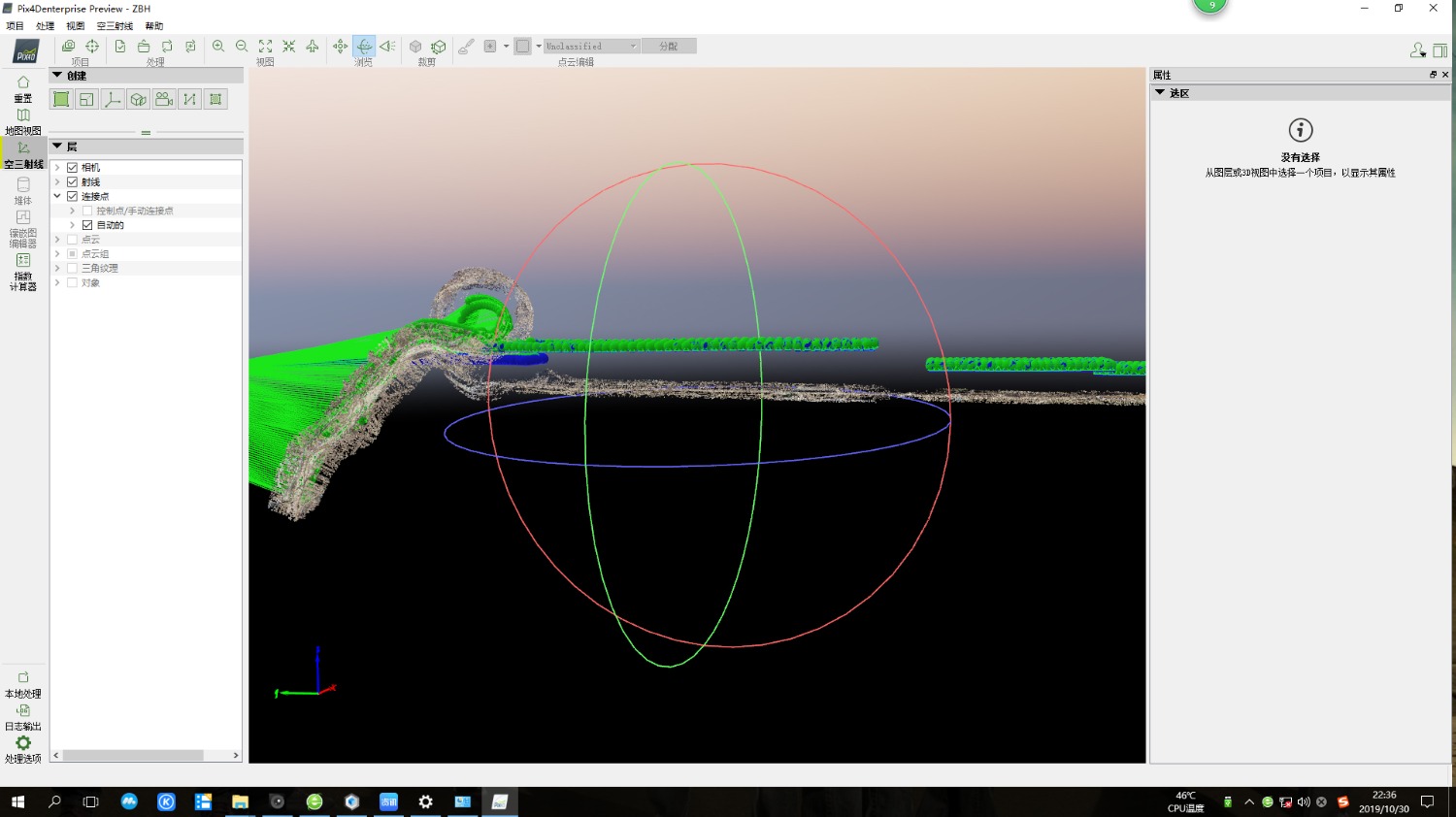Collapse the 层 panel section

tap(57, 146)
